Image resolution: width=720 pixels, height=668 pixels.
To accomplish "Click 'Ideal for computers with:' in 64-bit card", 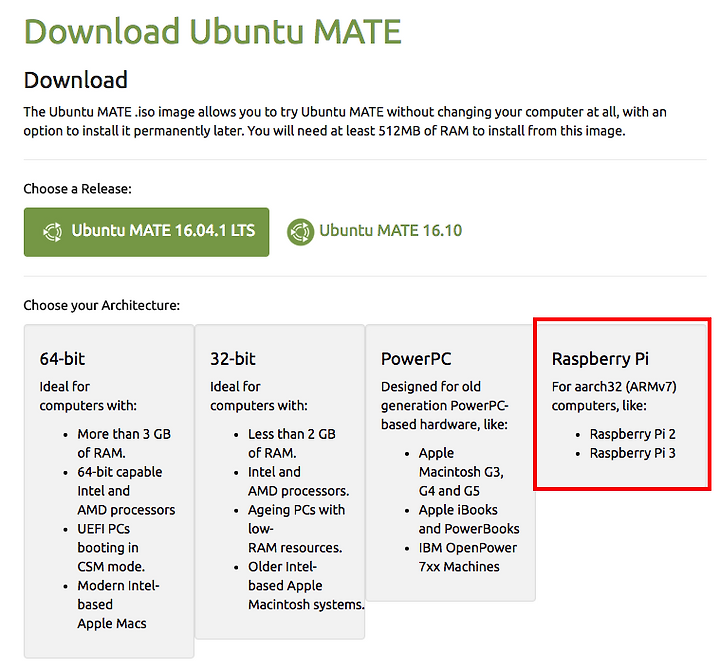I will [x=88, y=396].
